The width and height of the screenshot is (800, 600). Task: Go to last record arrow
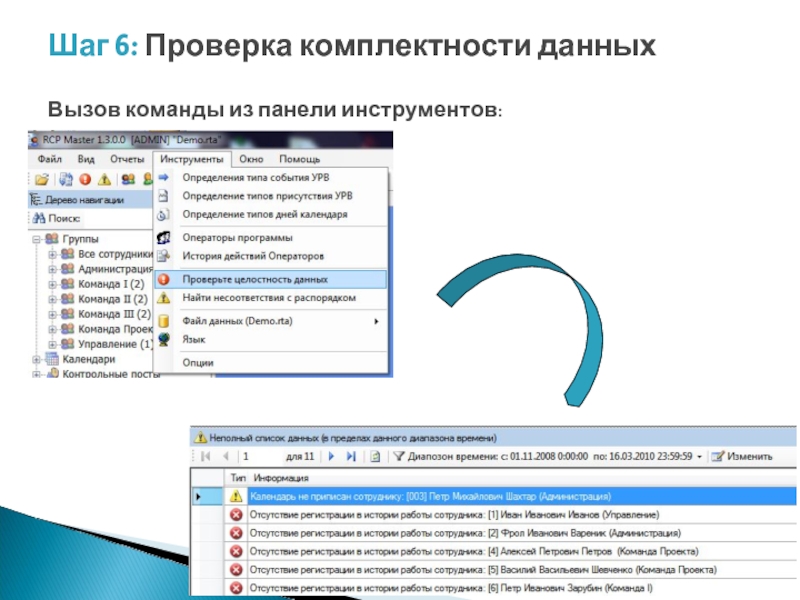click(351, 456)
